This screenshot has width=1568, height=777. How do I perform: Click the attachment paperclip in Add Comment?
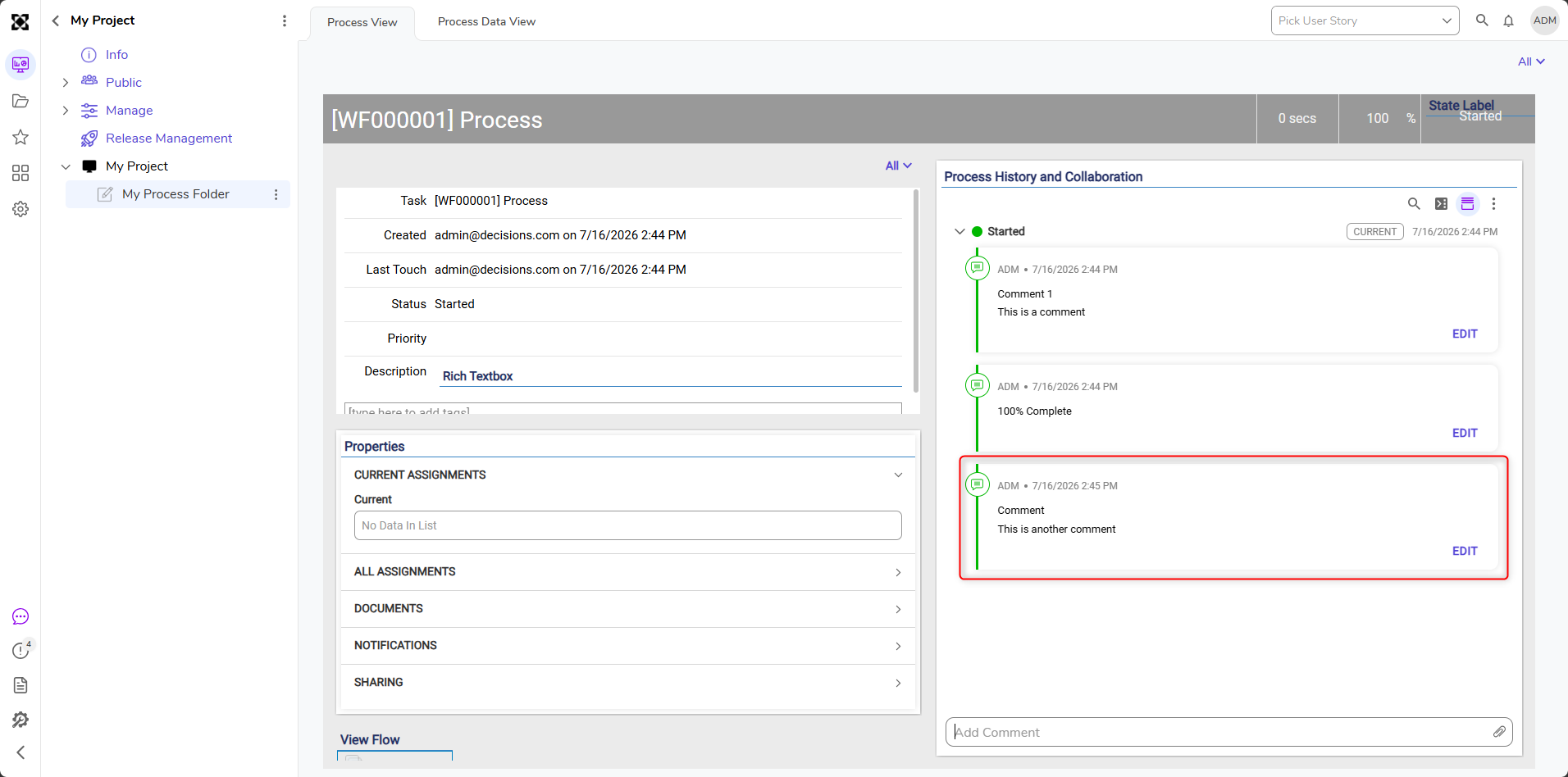point(1499,732)
